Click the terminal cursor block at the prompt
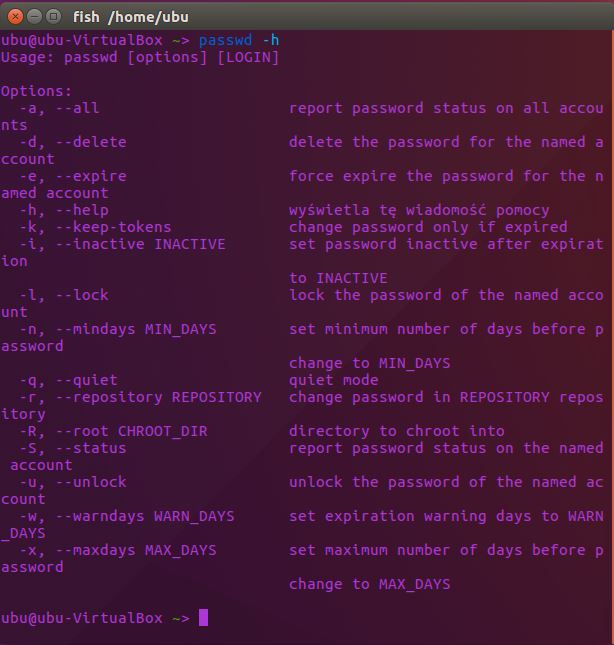This screenshot has width=614, height=645. tap(203, 617)
